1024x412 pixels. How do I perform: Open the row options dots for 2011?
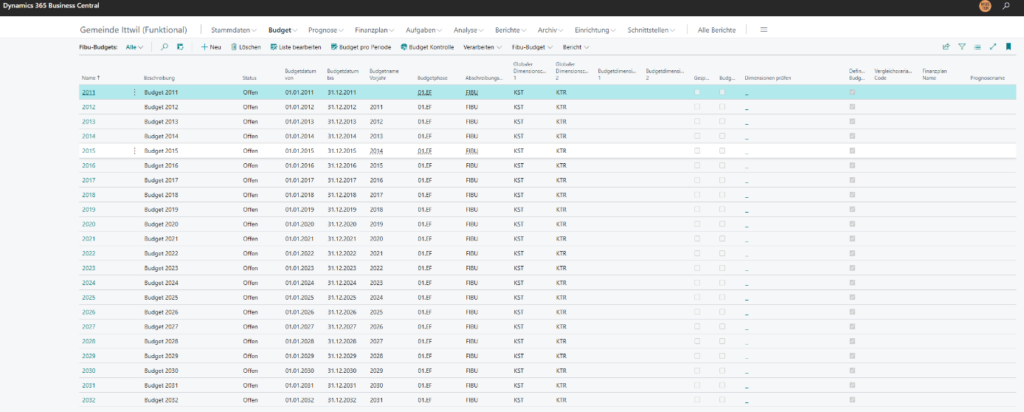(135, 93)
